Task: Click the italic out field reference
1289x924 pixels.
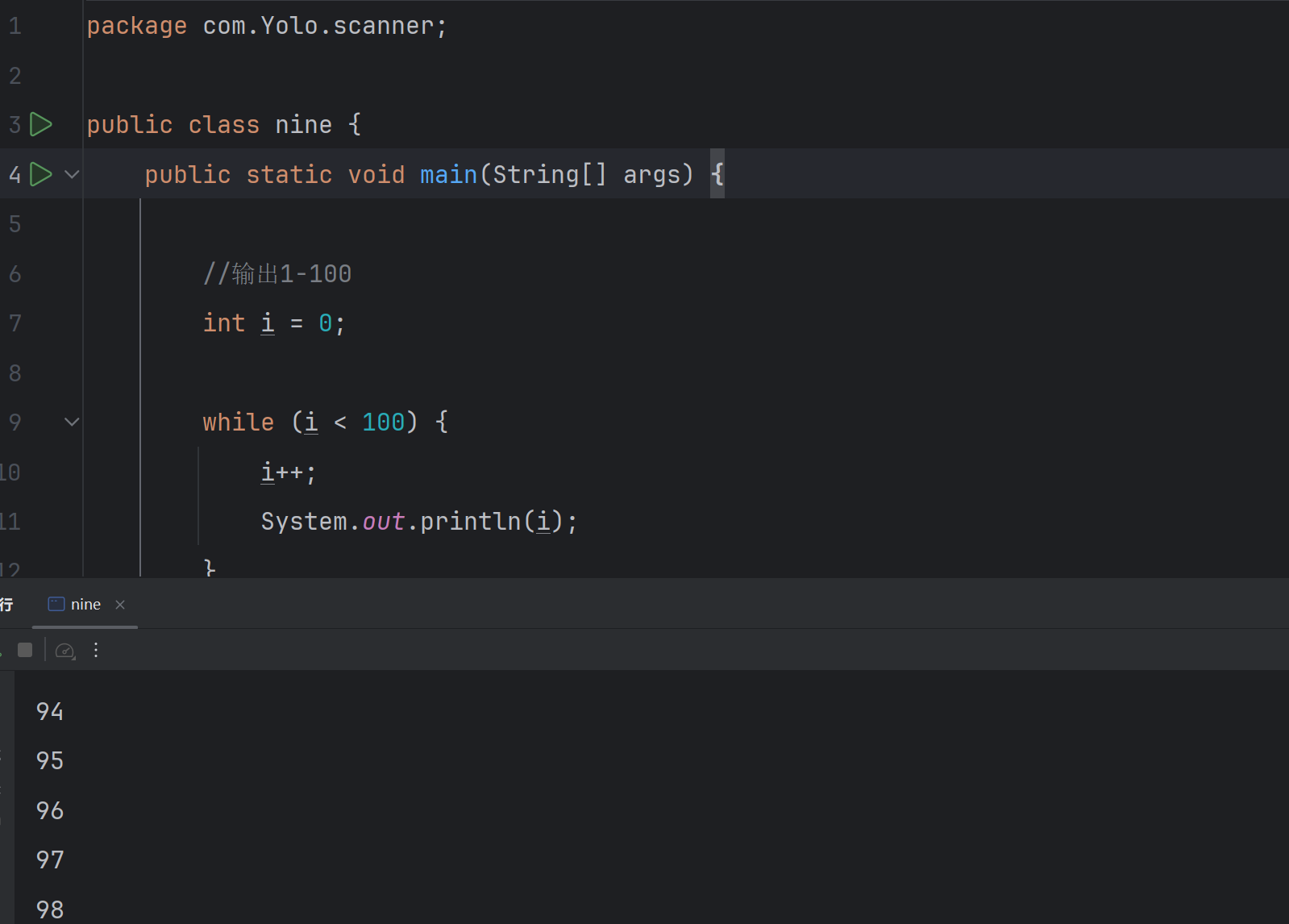Action: [384, 522]
